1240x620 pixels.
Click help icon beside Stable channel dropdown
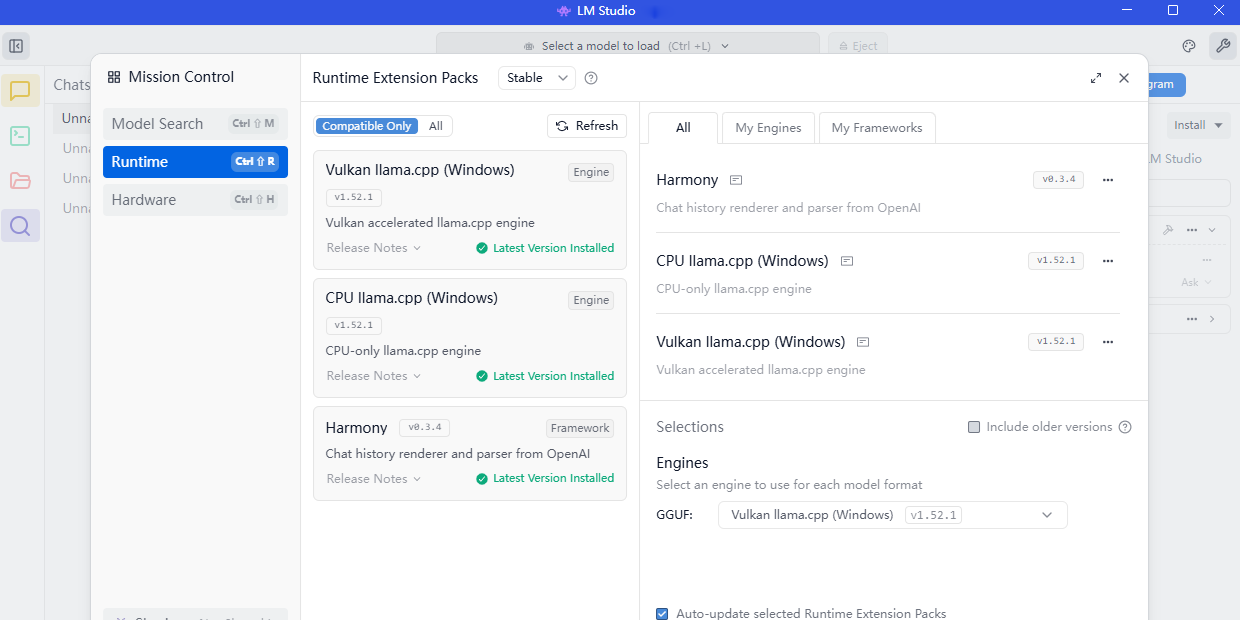[591, 78]
